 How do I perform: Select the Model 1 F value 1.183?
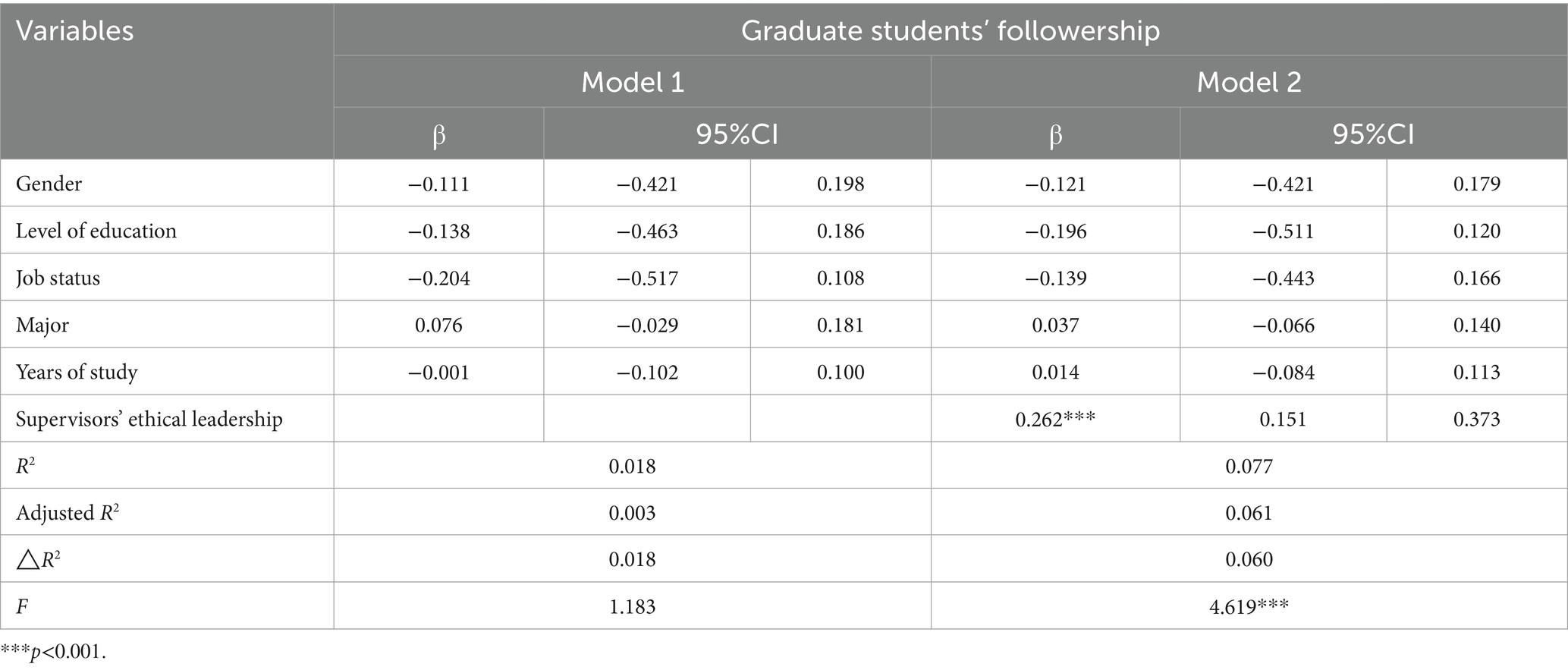pyautogui.click(x=632, y=607)
